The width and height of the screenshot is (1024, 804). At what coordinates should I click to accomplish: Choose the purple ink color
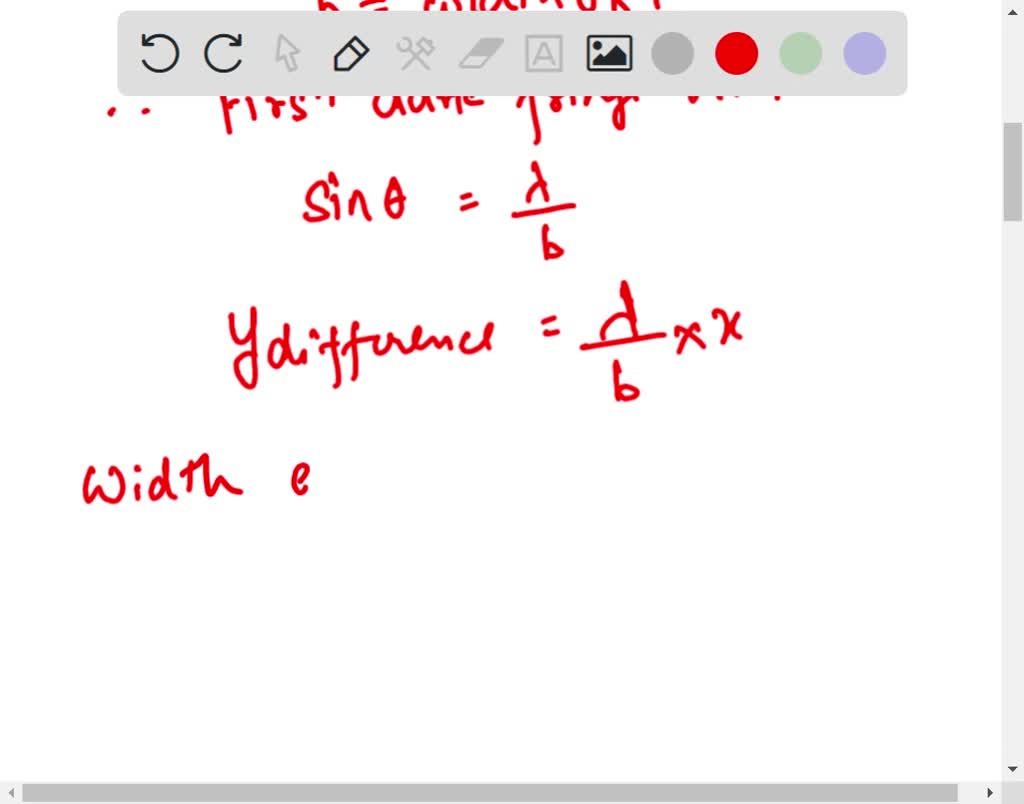pos(862,54)
